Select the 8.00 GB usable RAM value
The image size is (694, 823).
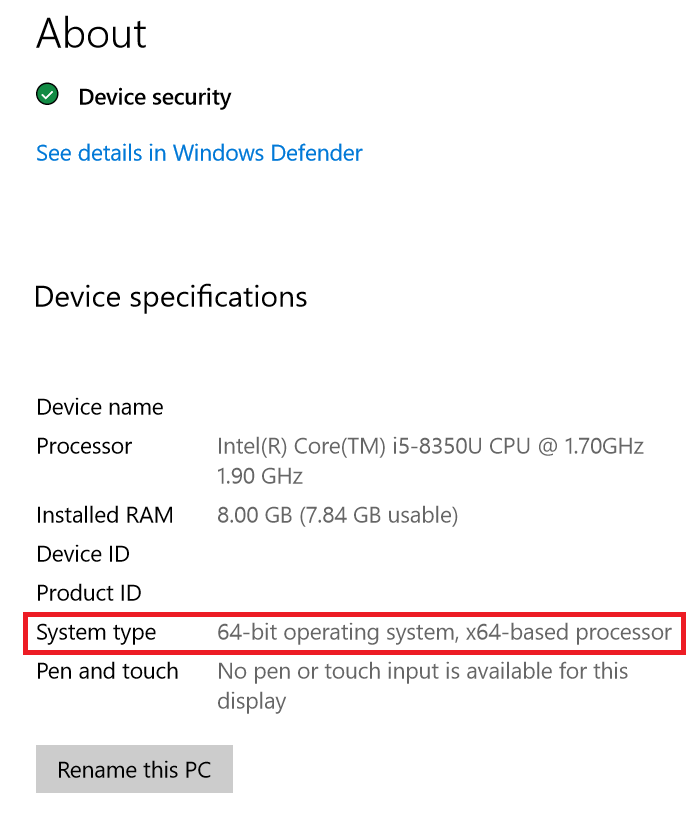pos(338,515)
